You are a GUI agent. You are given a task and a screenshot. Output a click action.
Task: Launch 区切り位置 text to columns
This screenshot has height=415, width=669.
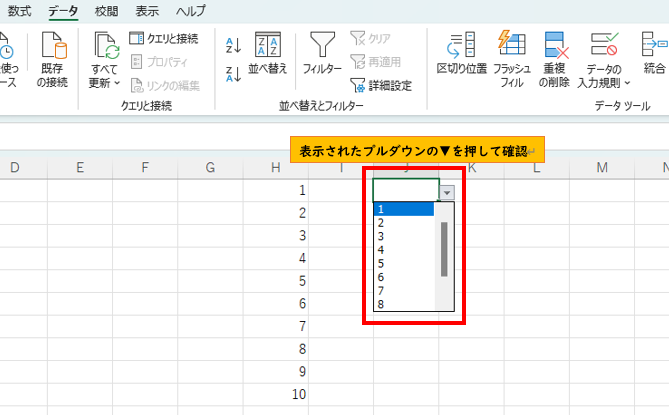coord(462,53)
